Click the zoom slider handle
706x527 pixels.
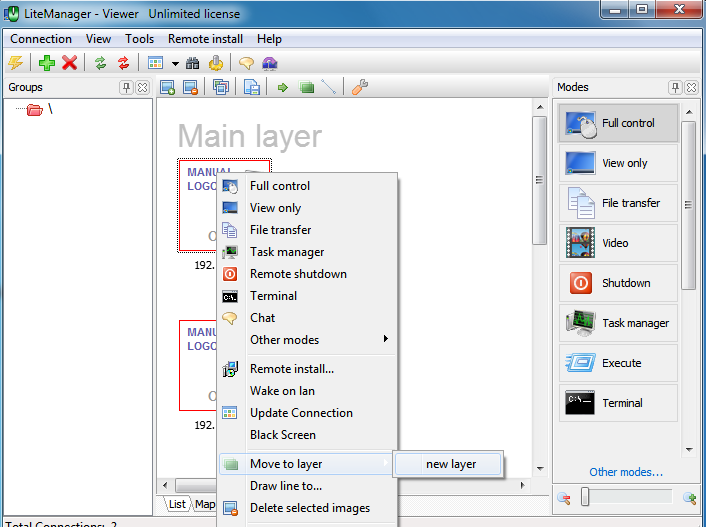(584, 497)
